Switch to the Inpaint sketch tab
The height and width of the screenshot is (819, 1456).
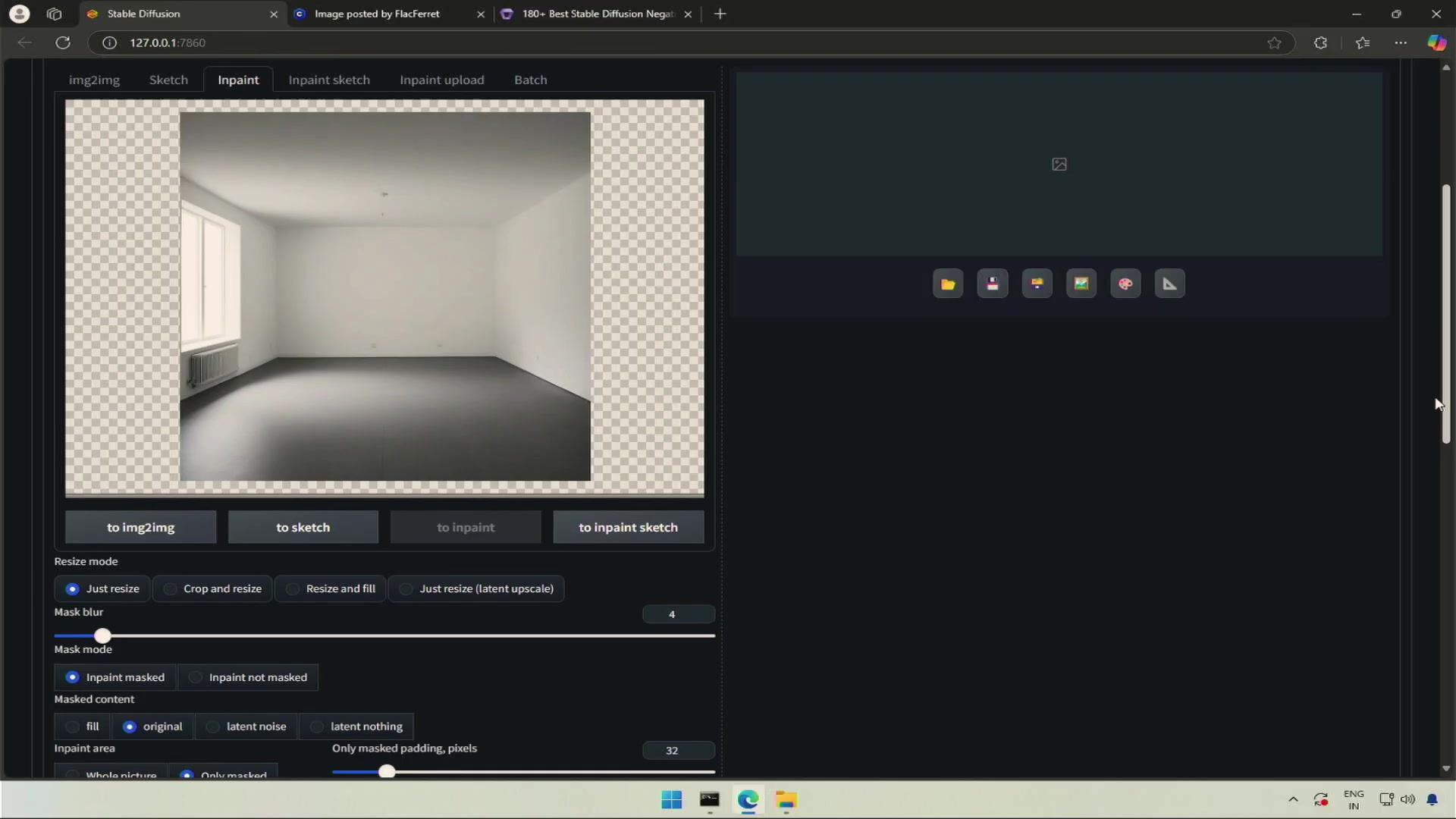coord(329,80)
